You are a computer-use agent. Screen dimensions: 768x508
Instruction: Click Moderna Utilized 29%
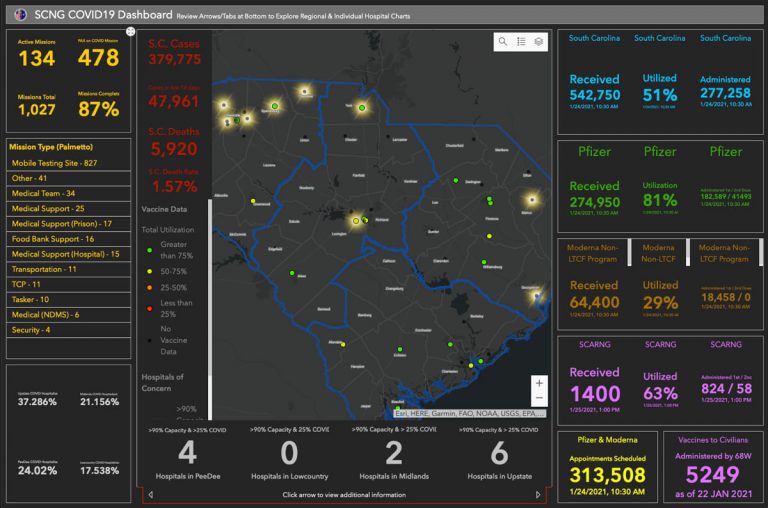(660, 303)
